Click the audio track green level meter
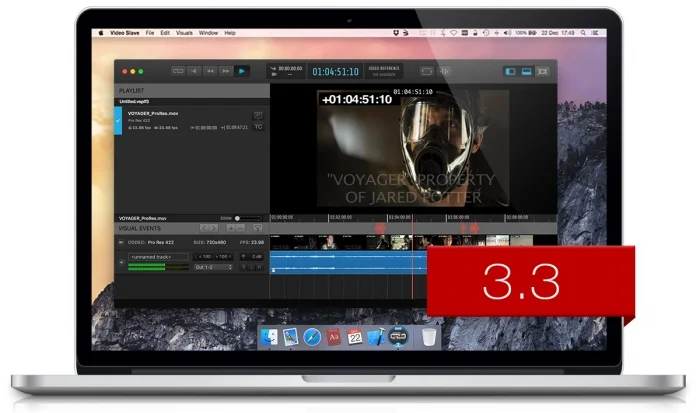This screenshot has width=700, height=413. 158,267
